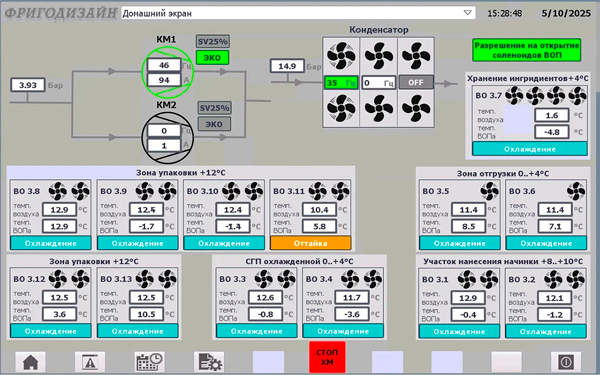600x375 pixels.
Task: Click the KM1 compressor symbol
Action: pos(168,72)
